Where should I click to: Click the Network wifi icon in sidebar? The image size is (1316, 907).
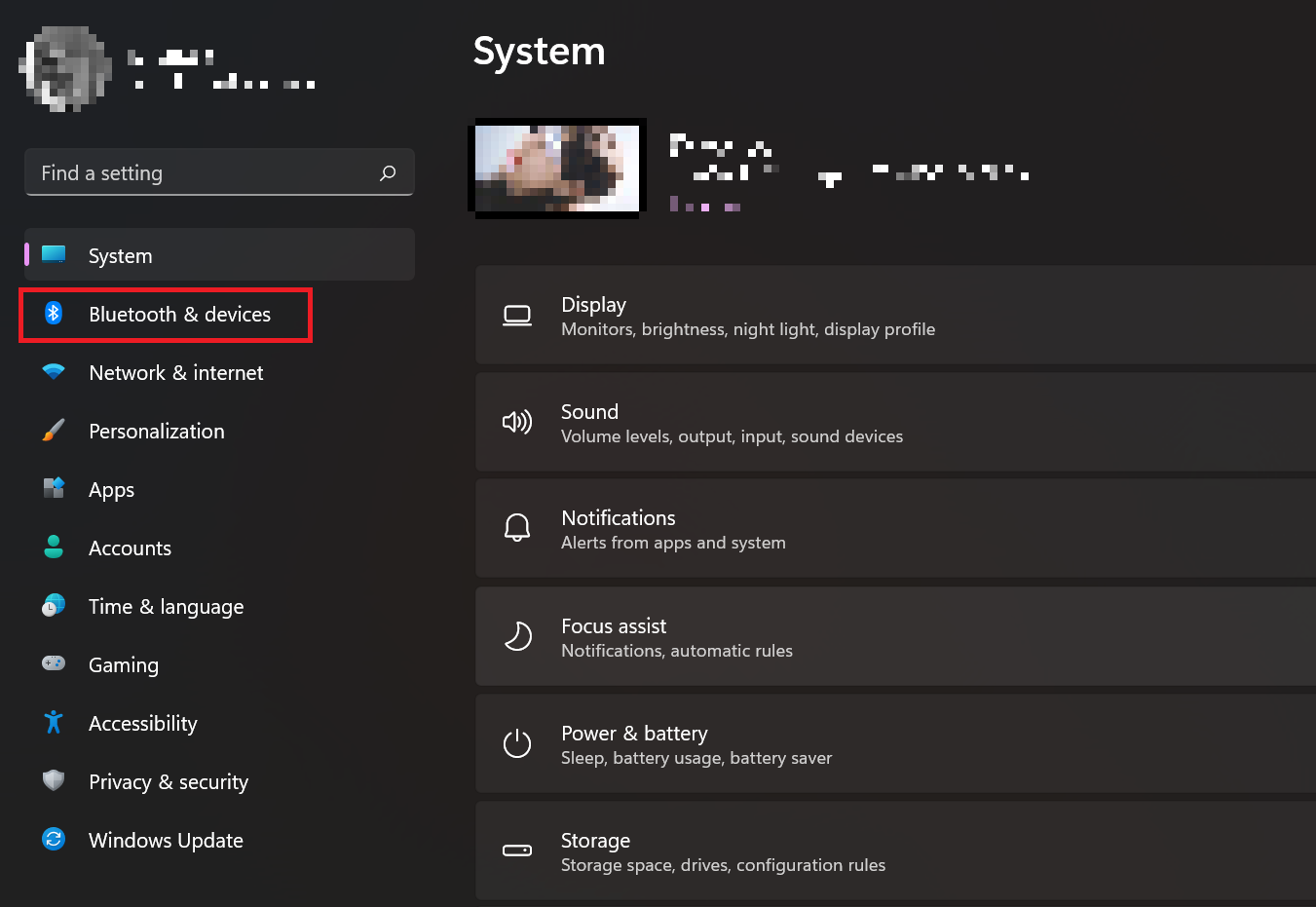tap(54, 372)
